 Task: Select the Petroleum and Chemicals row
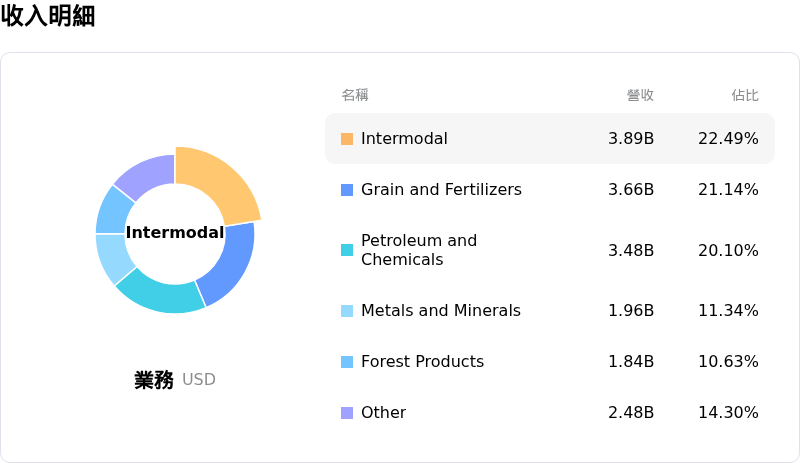pos(419,250)
